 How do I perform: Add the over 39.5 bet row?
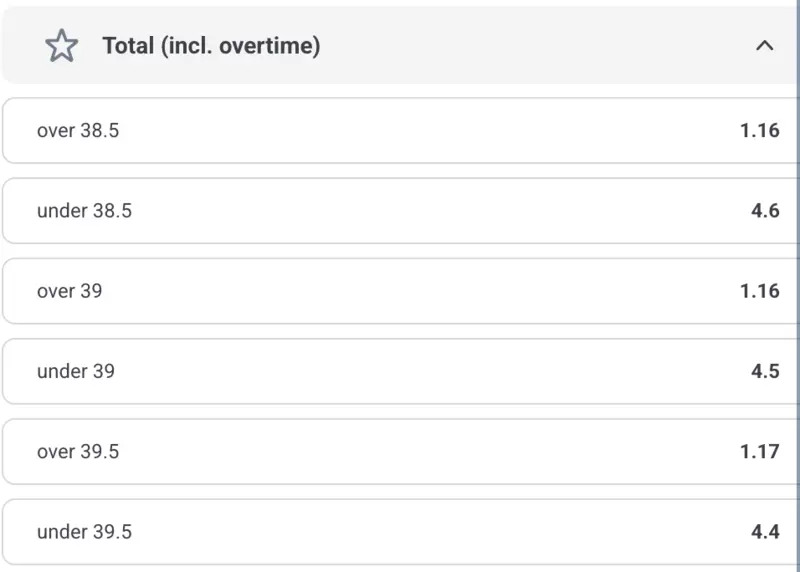400,451
